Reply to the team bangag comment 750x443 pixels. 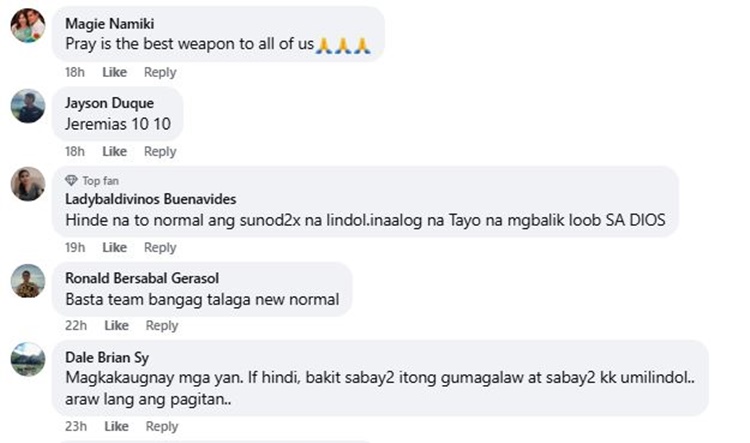pyautogui.click(x=162, y=326)
